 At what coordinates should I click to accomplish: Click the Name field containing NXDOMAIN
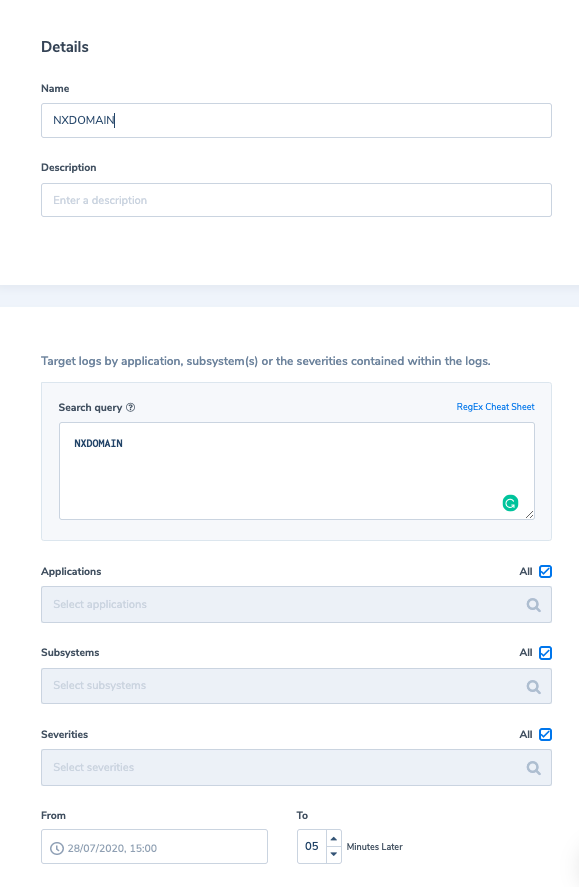point(296,120)
